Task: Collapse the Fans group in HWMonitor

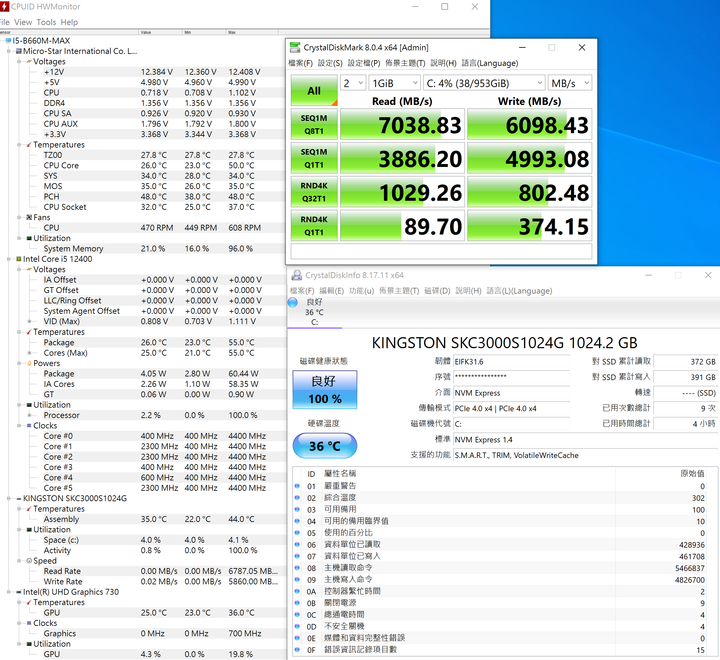Action: 19,217
